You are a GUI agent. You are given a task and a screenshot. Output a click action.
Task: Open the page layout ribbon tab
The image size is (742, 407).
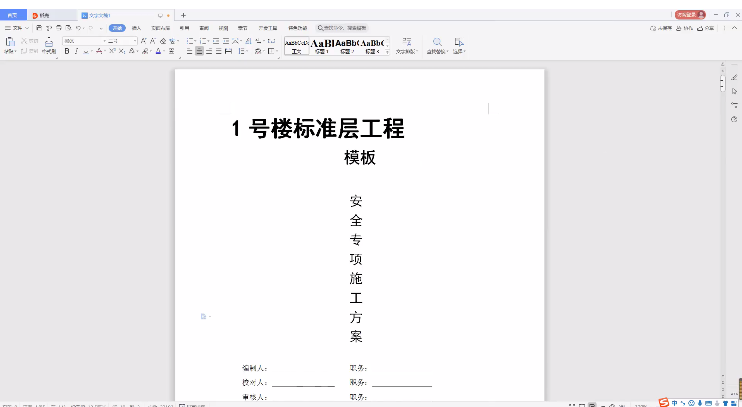pyautogui.click(x=161, y=28)
